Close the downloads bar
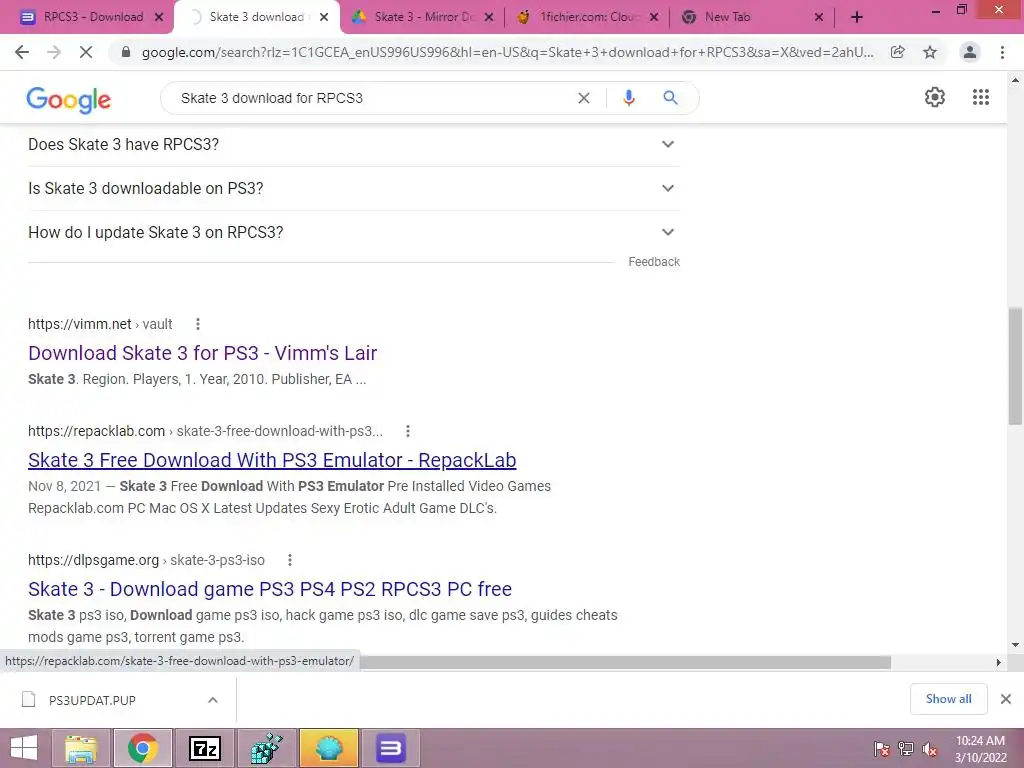 [x=1006, y=699]
